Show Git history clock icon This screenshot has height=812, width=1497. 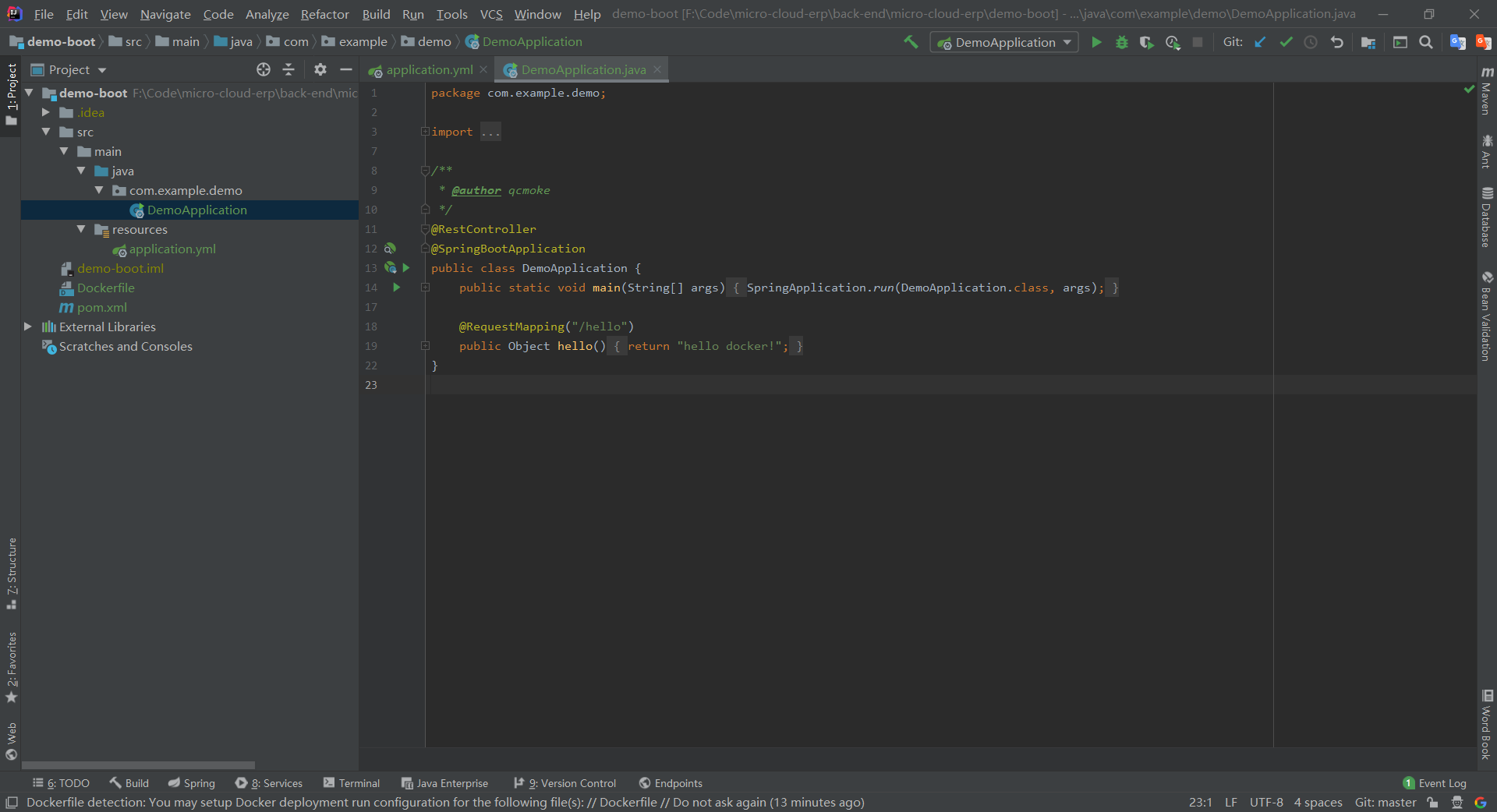1311,42
